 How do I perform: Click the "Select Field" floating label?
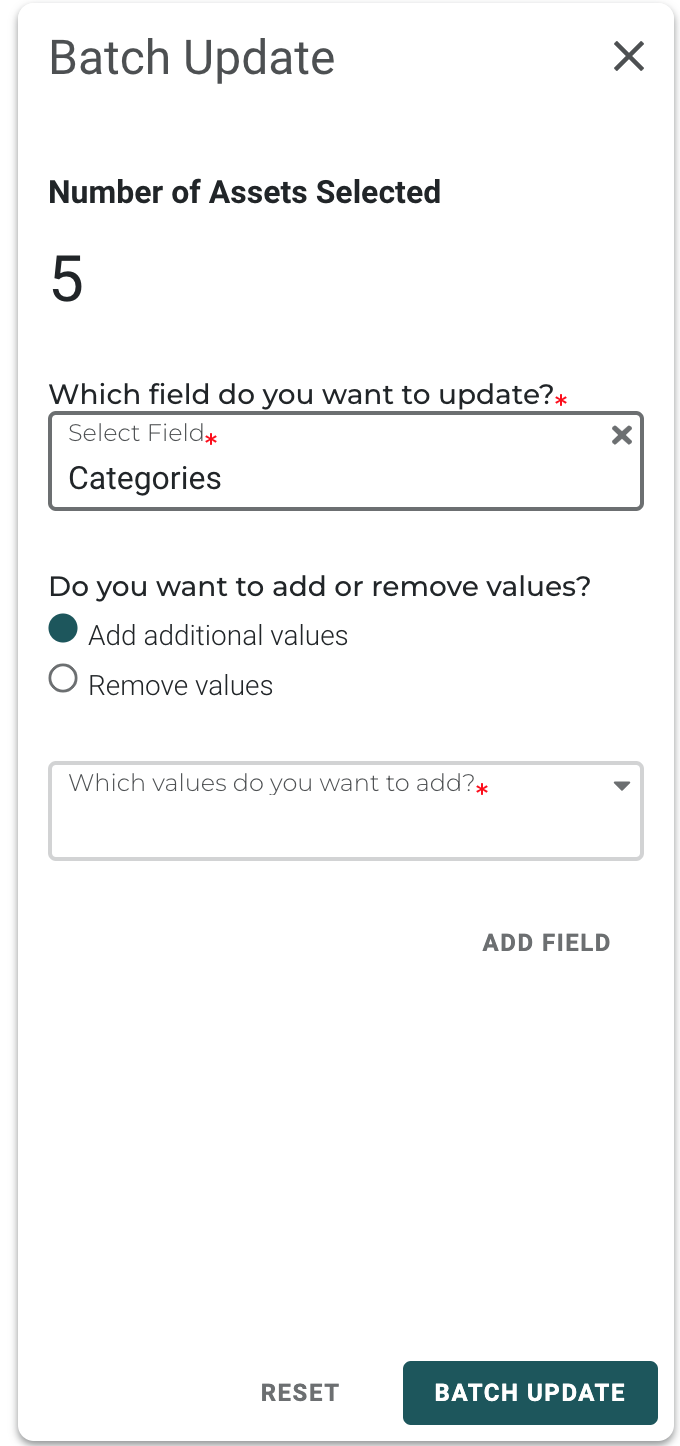click(x=136, y=434)
